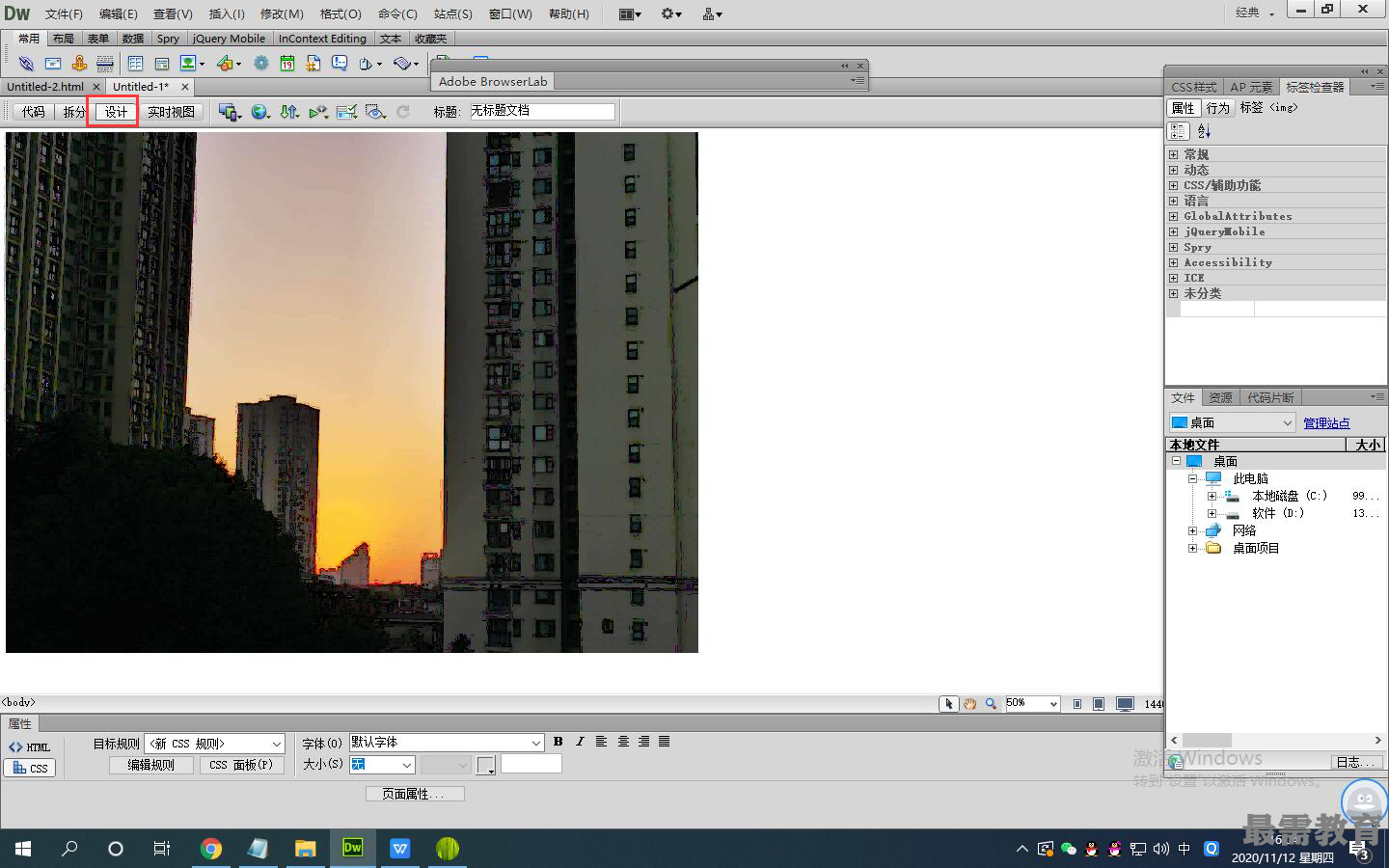Open the 目标规则 dropdown
Image resolution: width=1389 pixels, height=868 pixels.
click(214, 744)
